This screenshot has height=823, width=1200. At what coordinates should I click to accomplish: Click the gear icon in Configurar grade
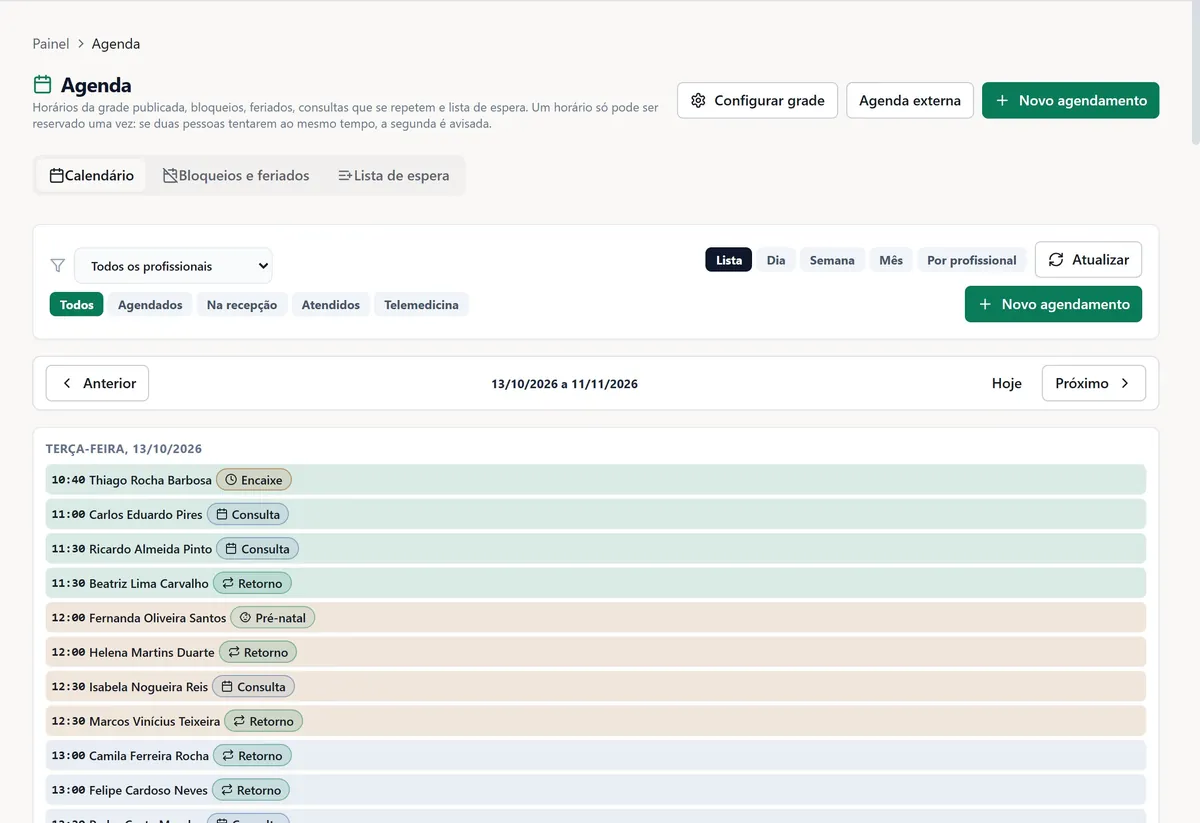point(699,100)
